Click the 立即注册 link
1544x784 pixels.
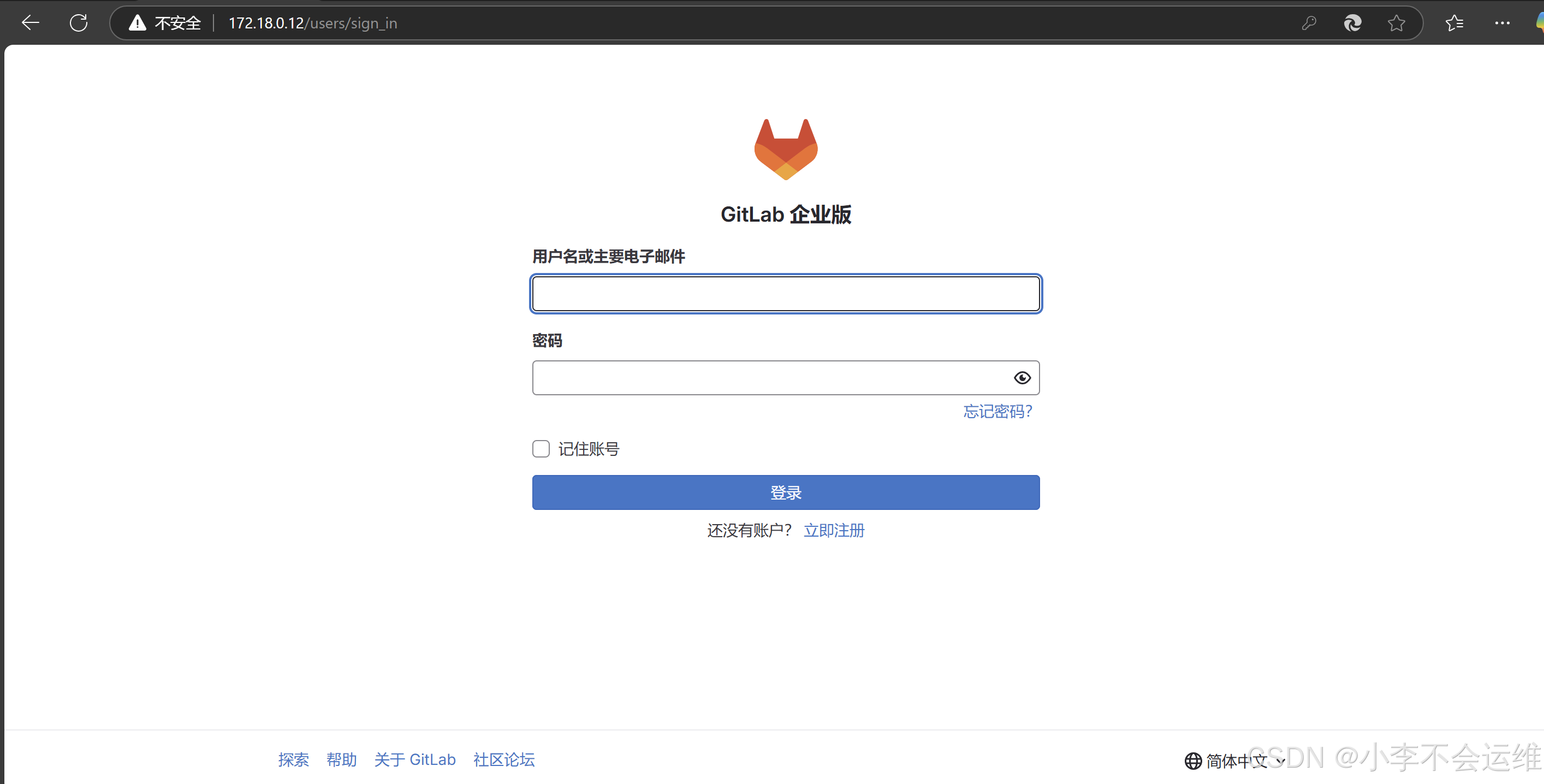point(834,531)
